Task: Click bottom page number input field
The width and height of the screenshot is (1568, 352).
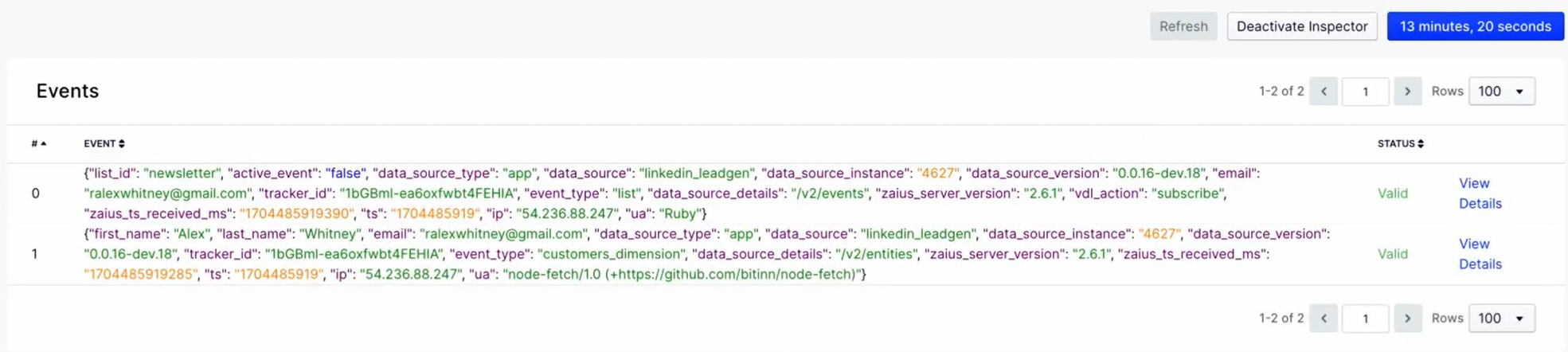Action: (x=1365, y=319)
